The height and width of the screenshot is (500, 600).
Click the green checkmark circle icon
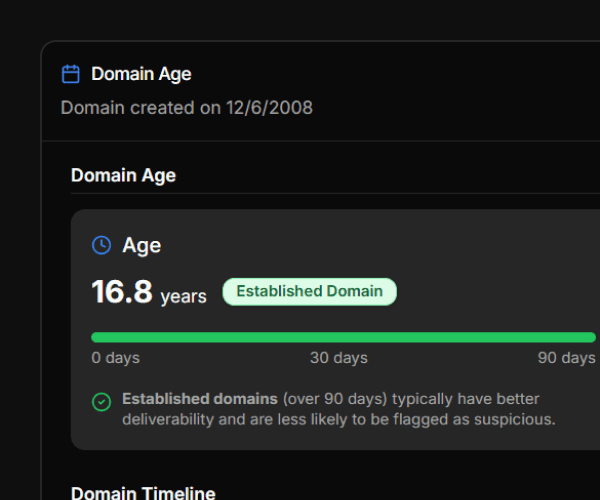(101, 402)
